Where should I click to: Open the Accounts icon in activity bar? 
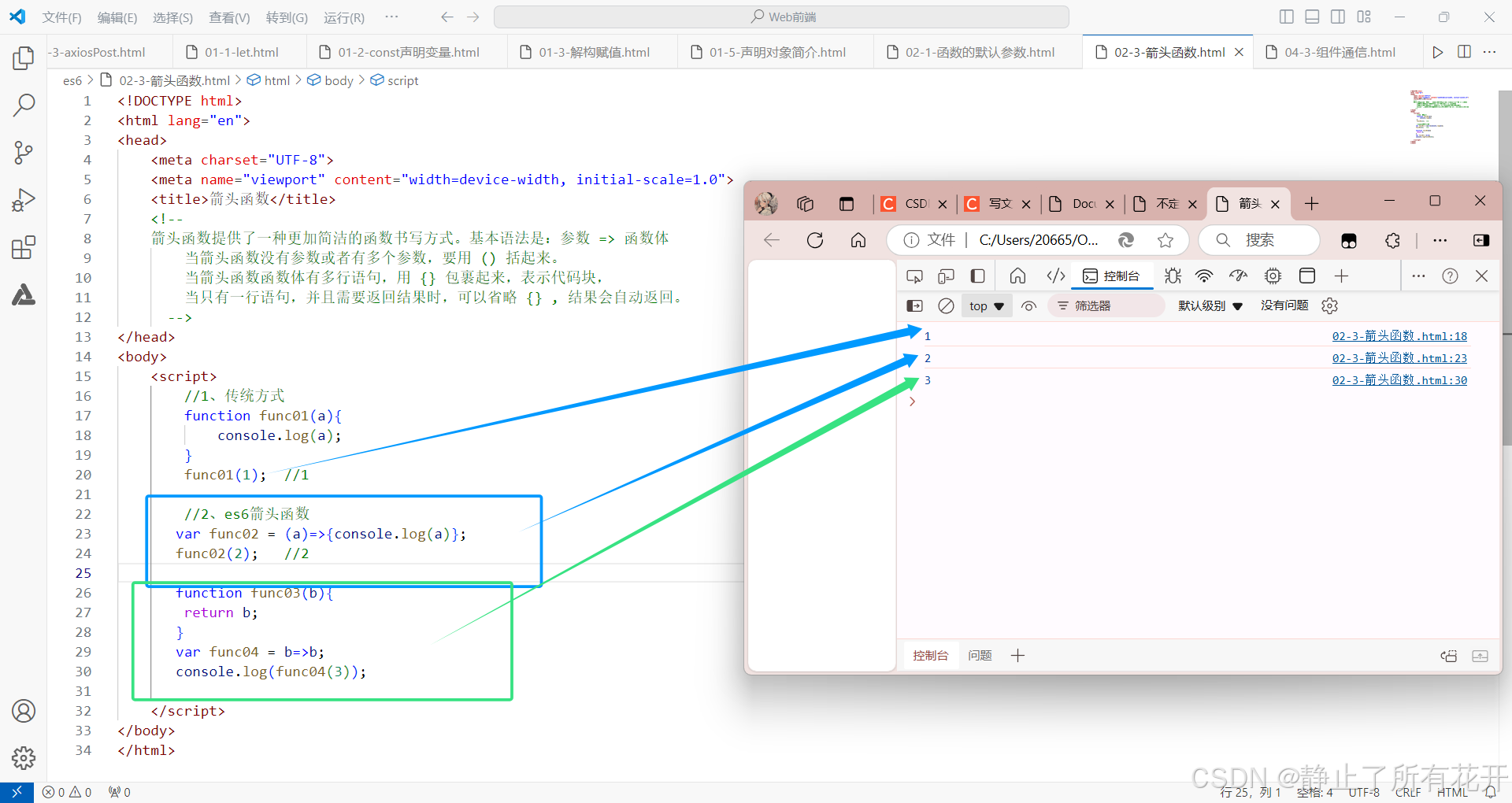pyautogui.click(x=24, y=711)
